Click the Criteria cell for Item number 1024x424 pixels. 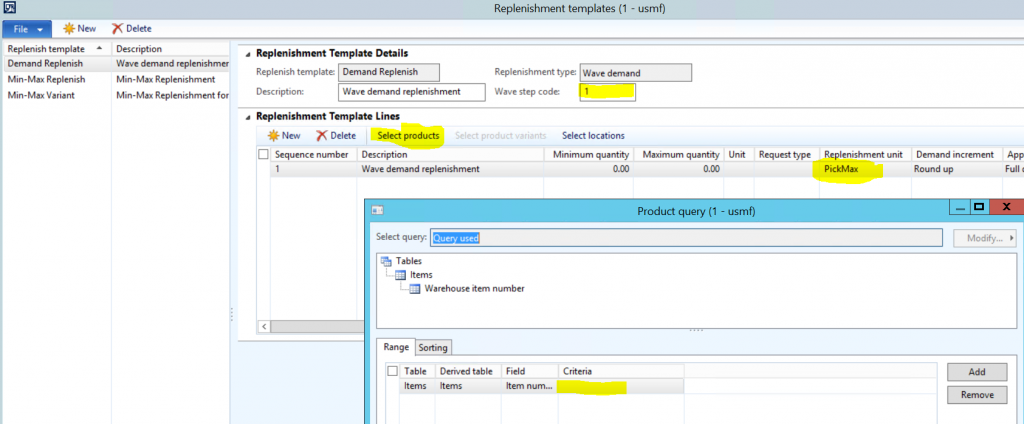tap(620, 386)
